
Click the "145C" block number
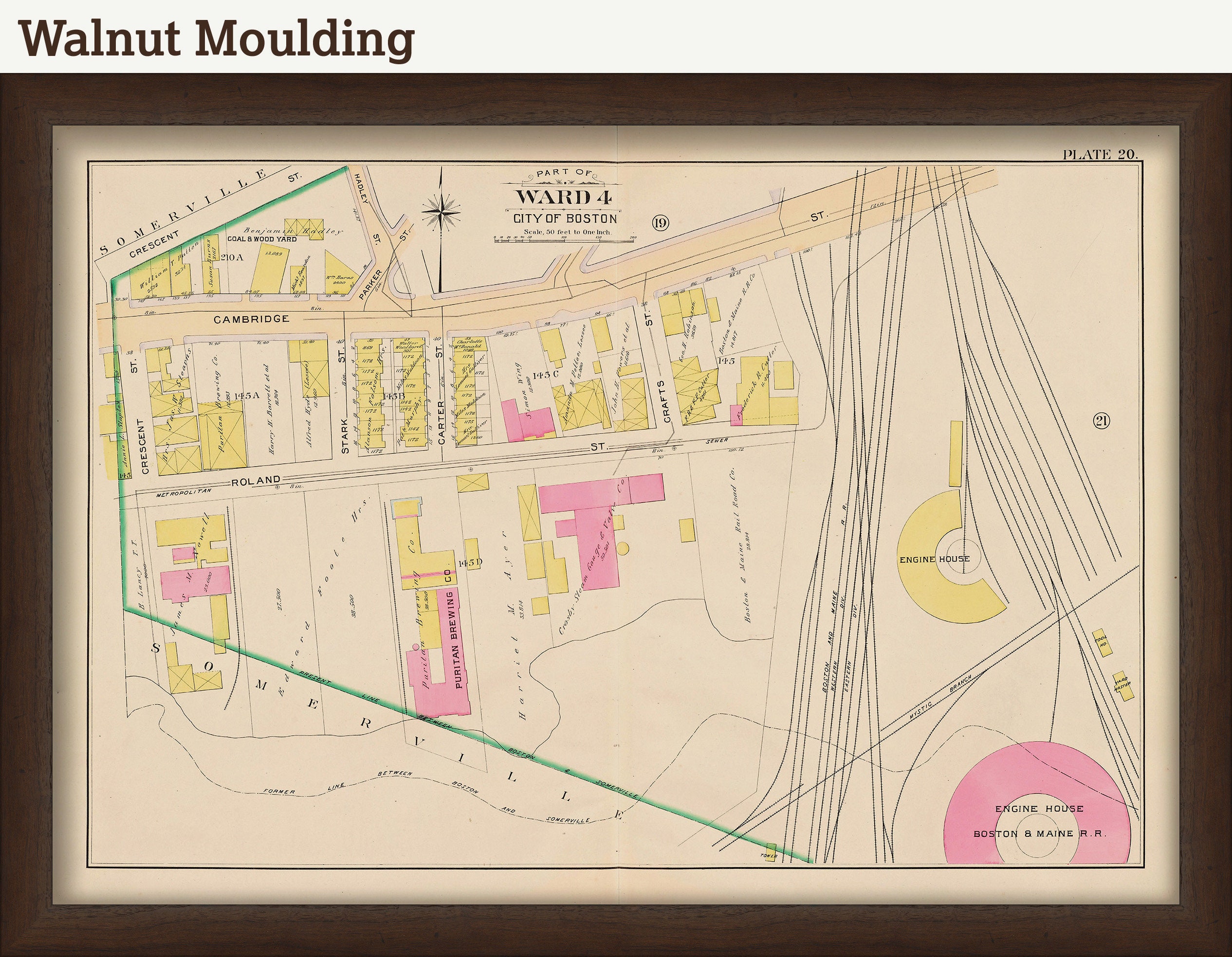[546, 375]
